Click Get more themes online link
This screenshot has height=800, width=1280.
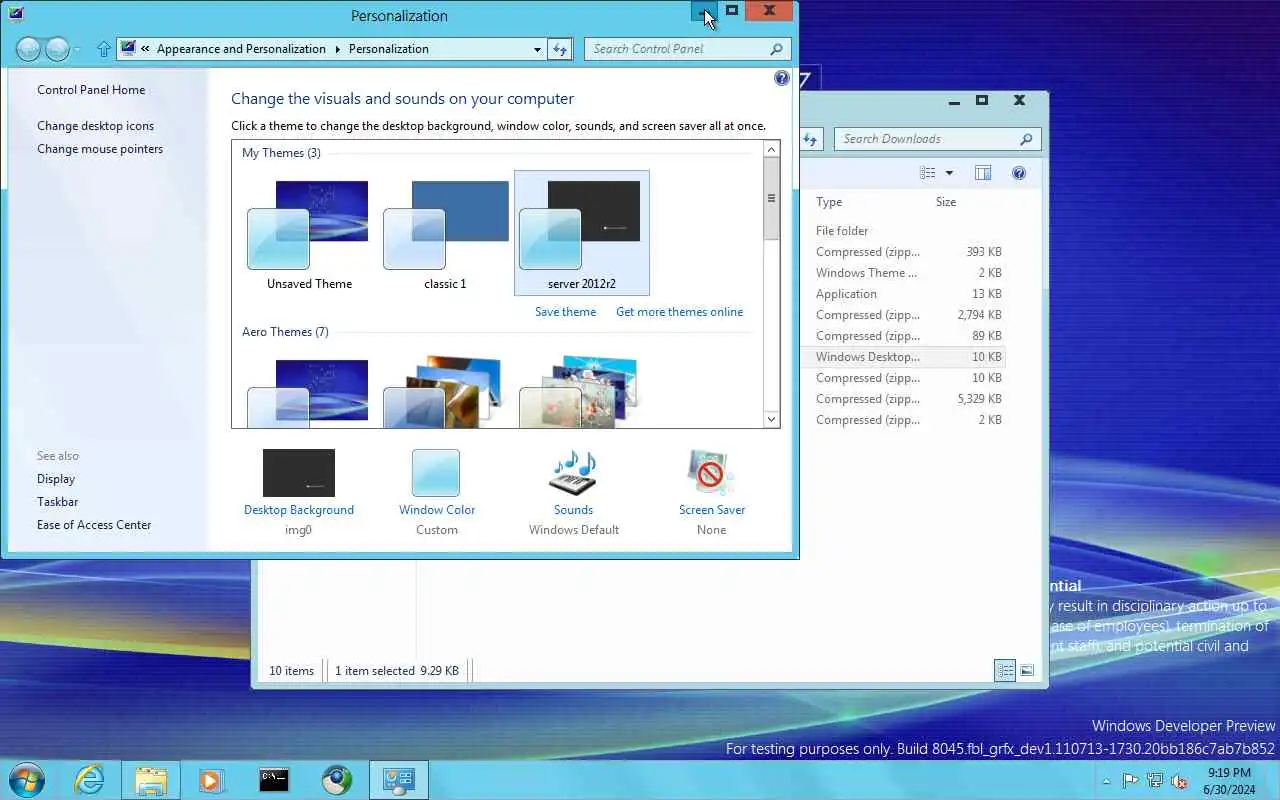tap(679, 312)
